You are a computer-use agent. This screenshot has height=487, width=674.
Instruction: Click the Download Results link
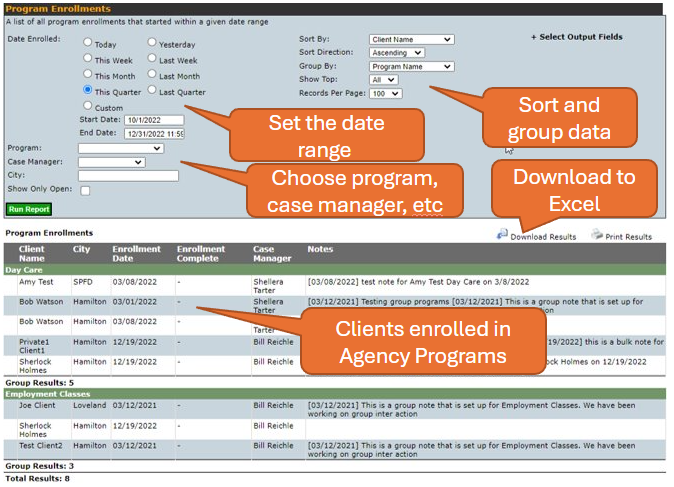pyautogui.click(x=543, y=237)
